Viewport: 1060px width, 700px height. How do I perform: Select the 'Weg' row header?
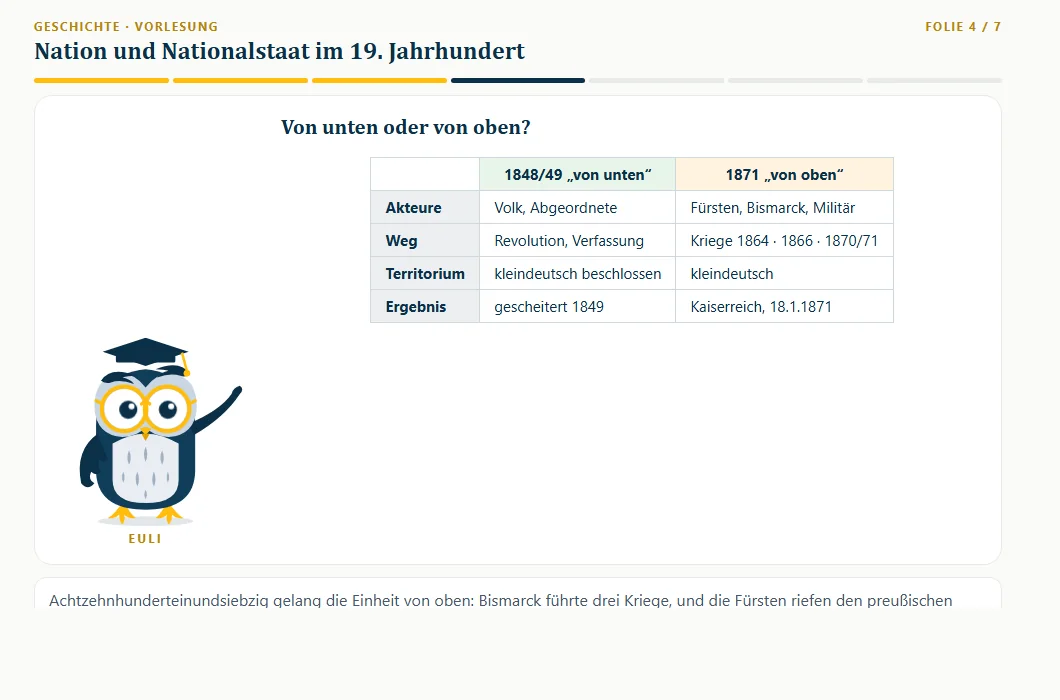click(425, 241)
